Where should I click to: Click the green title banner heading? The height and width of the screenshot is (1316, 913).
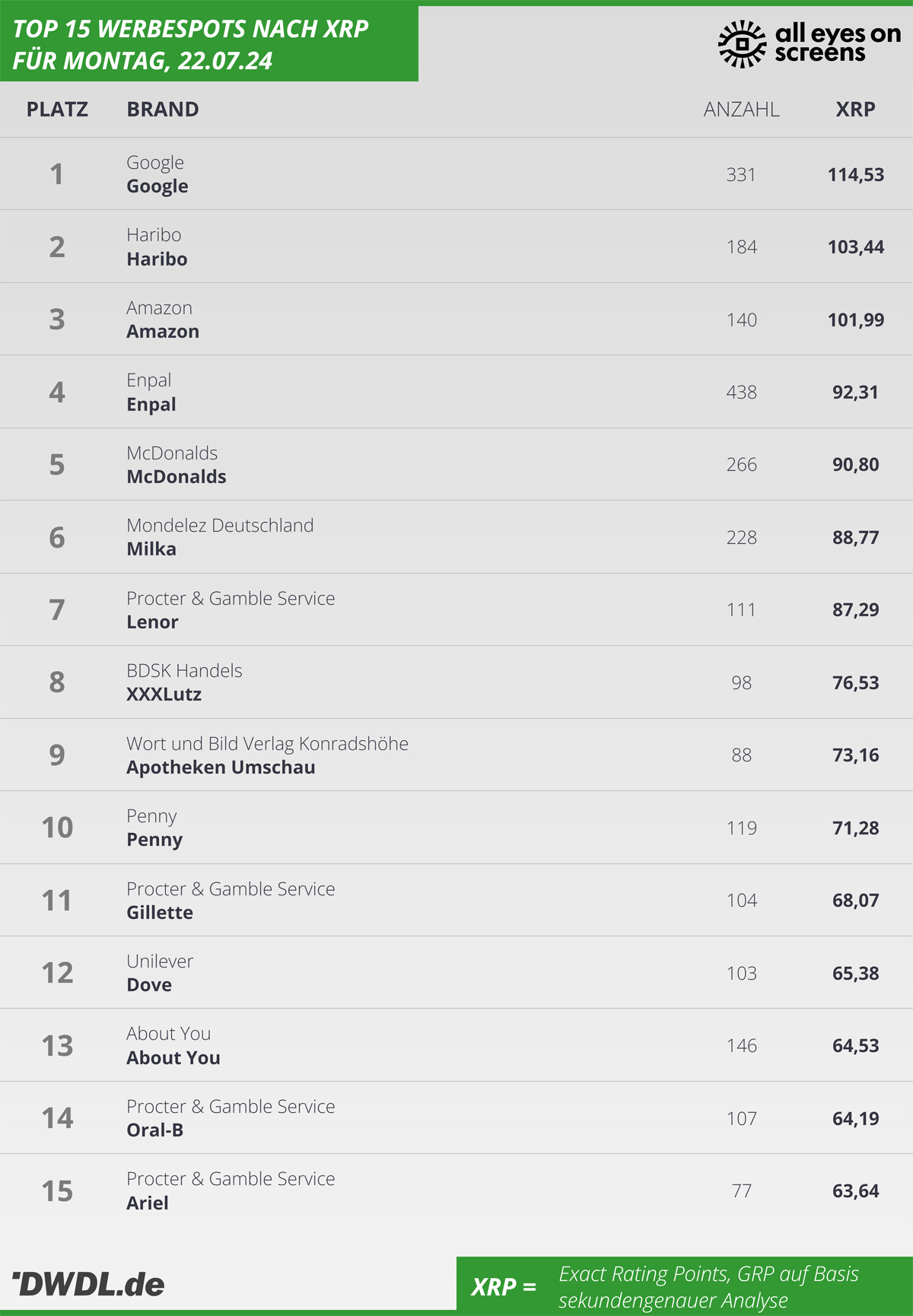pos(190,44)
